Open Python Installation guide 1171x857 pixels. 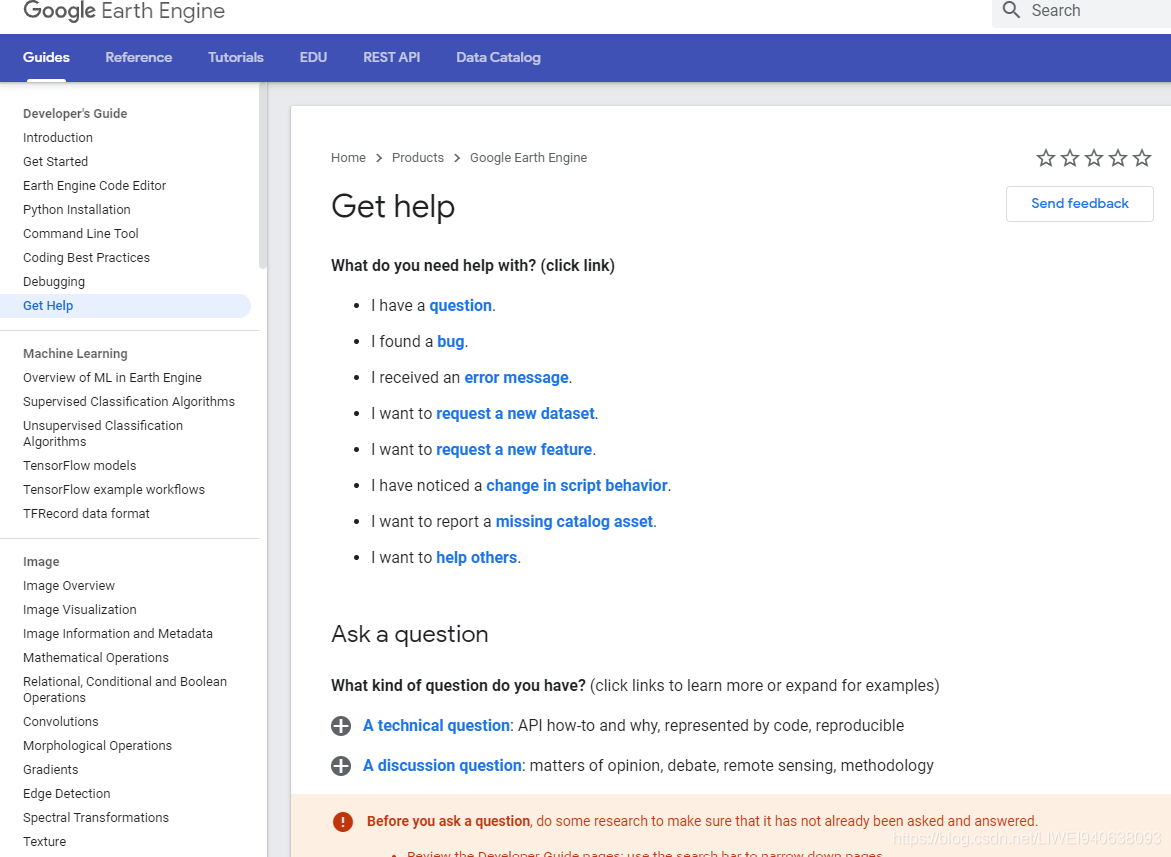click(76, 210)
